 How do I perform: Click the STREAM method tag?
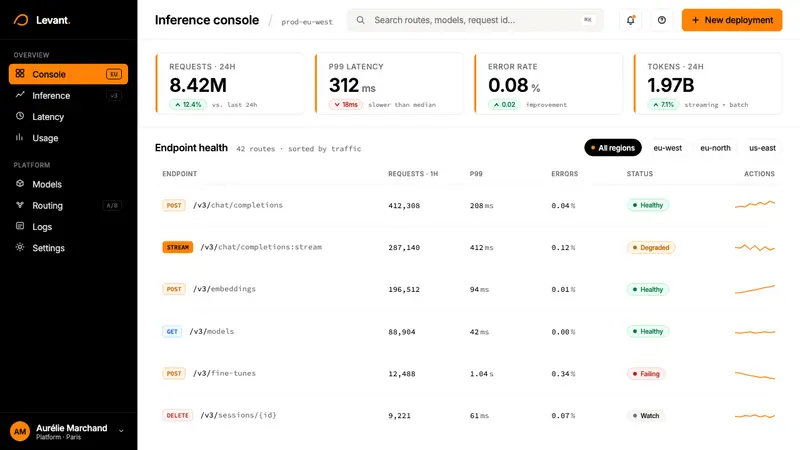click(x=178, y=247)
